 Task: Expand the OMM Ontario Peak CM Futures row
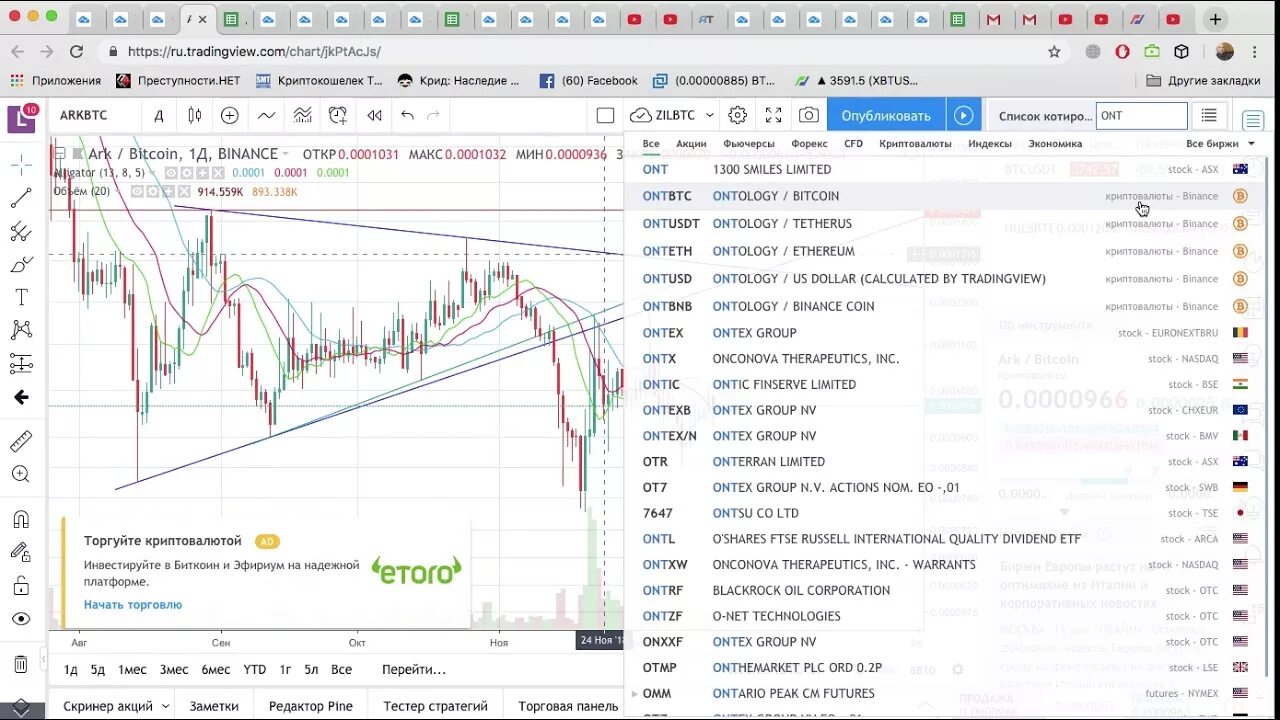(634, 693)
